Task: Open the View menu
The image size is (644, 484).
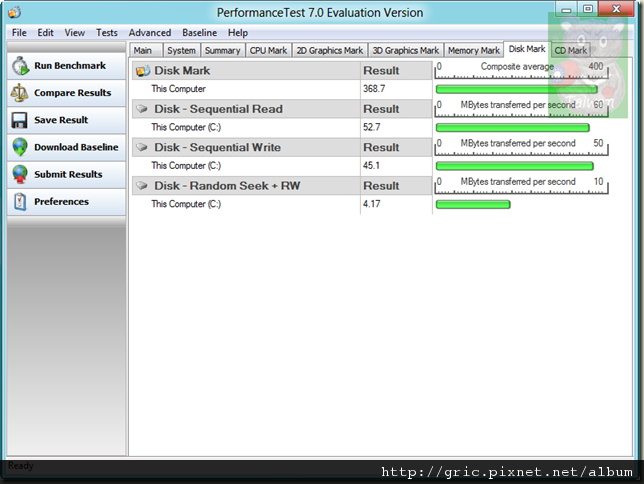Action: (x=74, y=32)
